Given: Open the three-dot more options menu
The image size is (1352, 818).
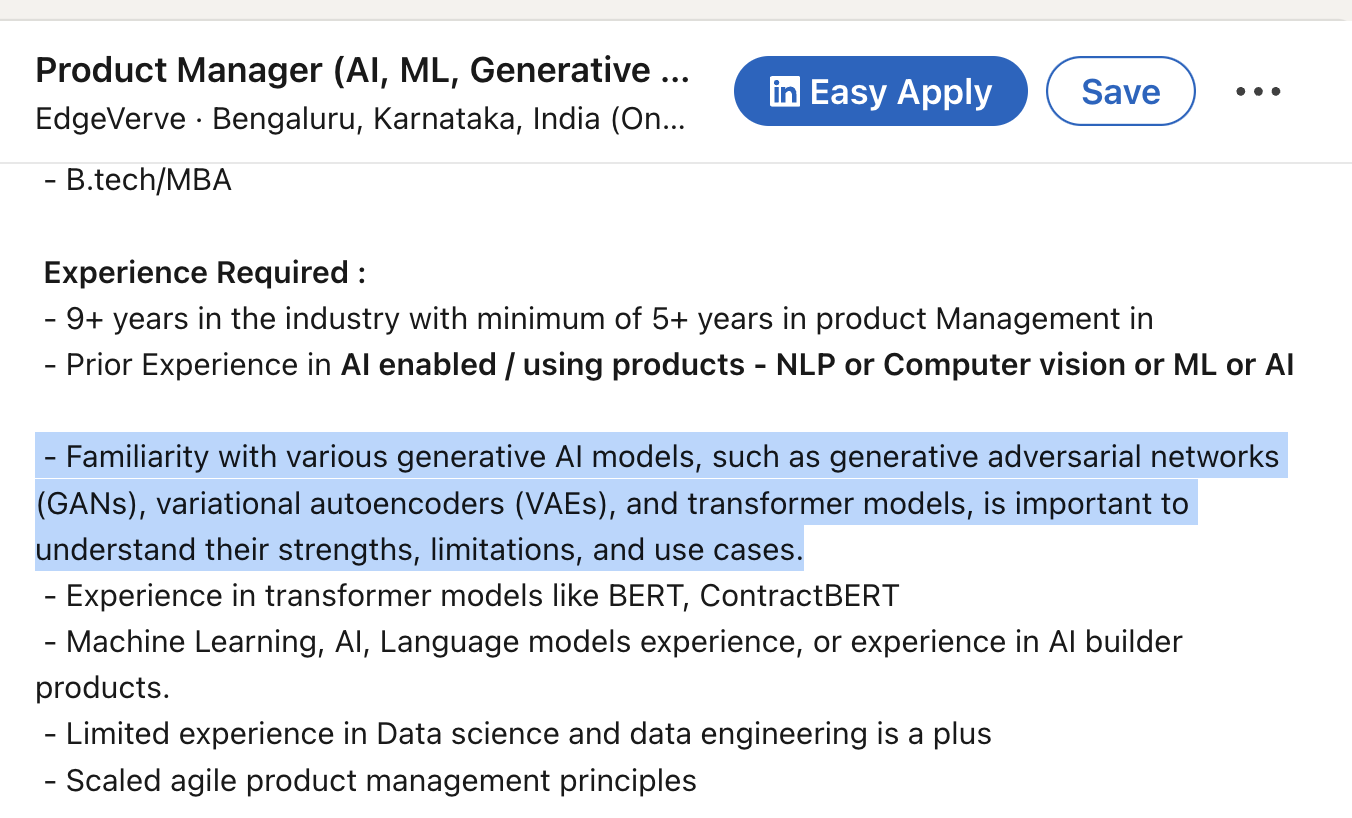Looking at the screenshot, I should pyautogui.click(x=1258, y=92).
